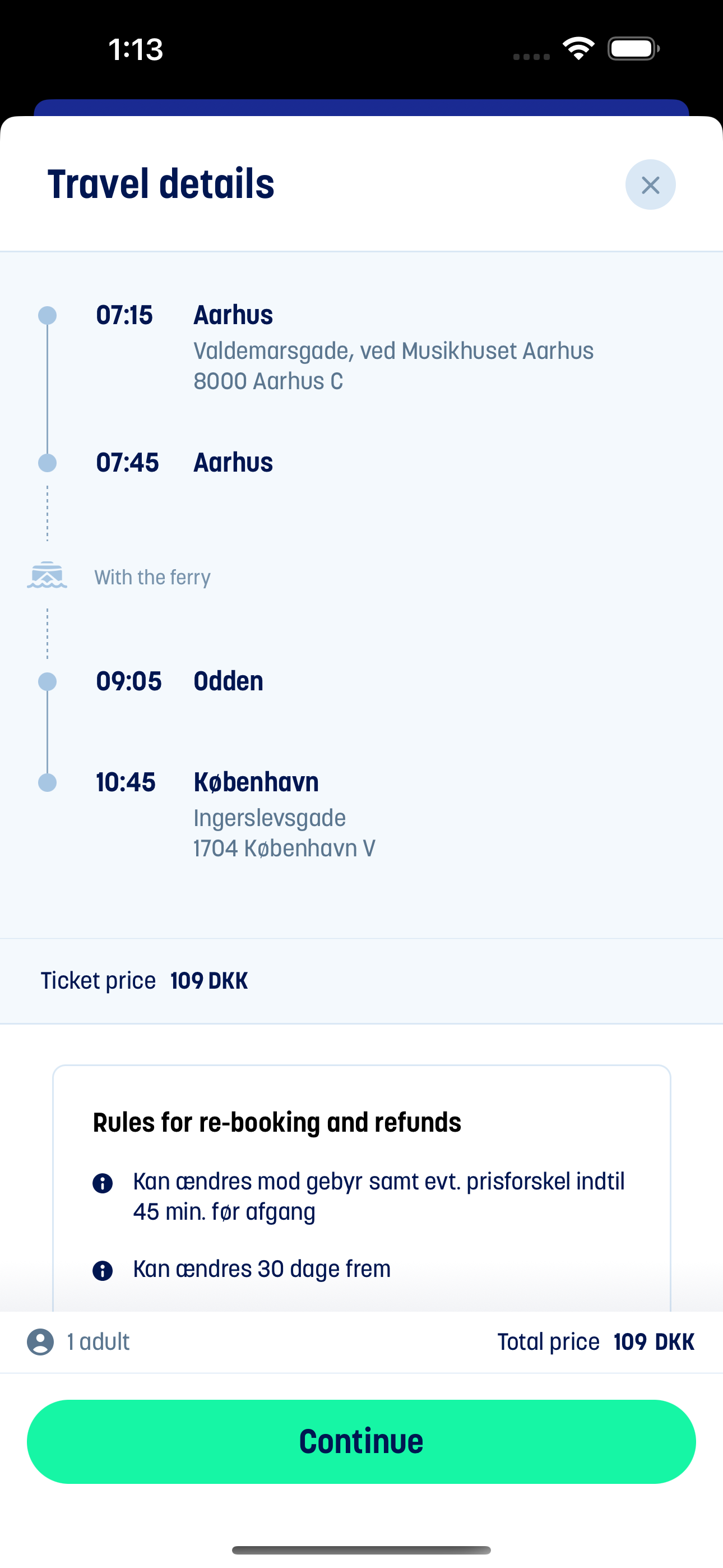This screenshot has height=1568, width=723.
Task: Close the Travel details sheet
Action: pyautogui.click(x=650, y=185)
